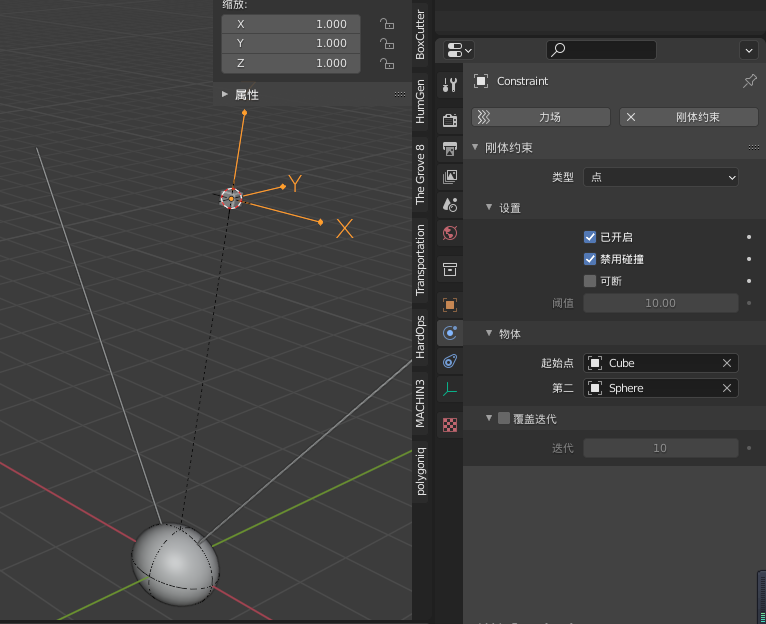This screenshot has width=766, height=624.
Task: Open the 类型 dropdown set to 点
Action: (x=660, y=177)
